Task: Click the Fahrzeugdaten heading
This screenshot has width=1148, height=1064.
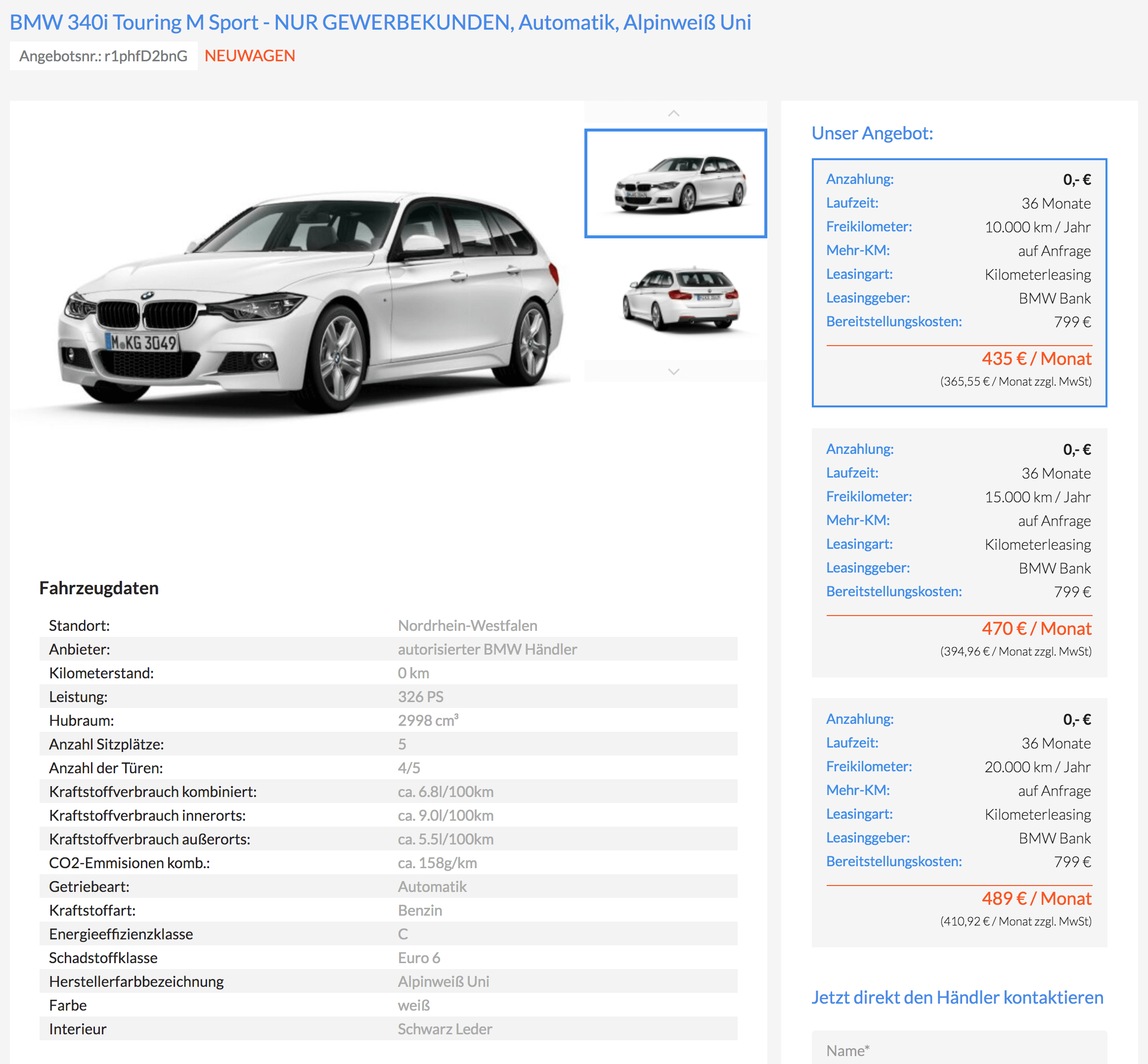Action: (x=99, y=588)
